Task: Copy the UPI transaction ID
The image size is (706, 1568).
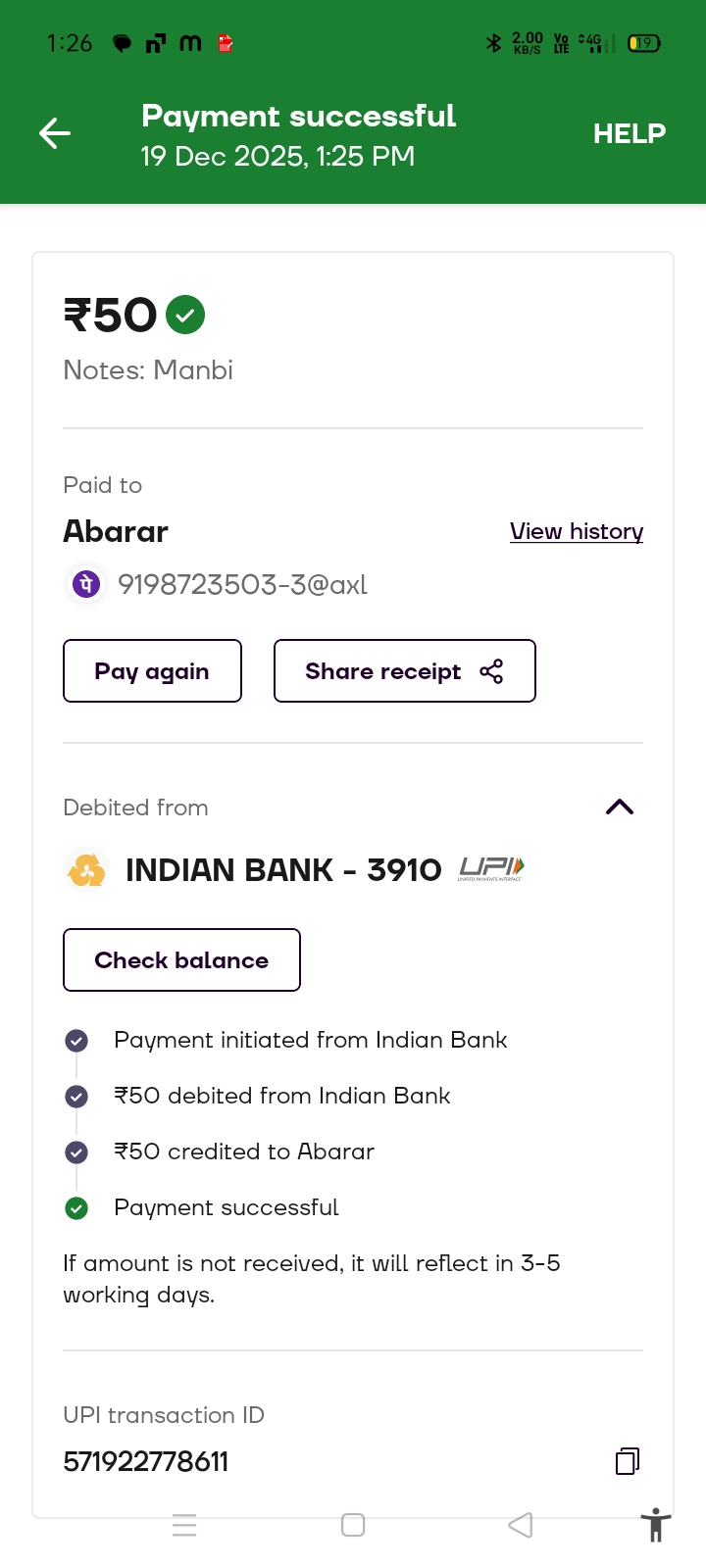Action: pyautogui.click(x=628, y=1461)
